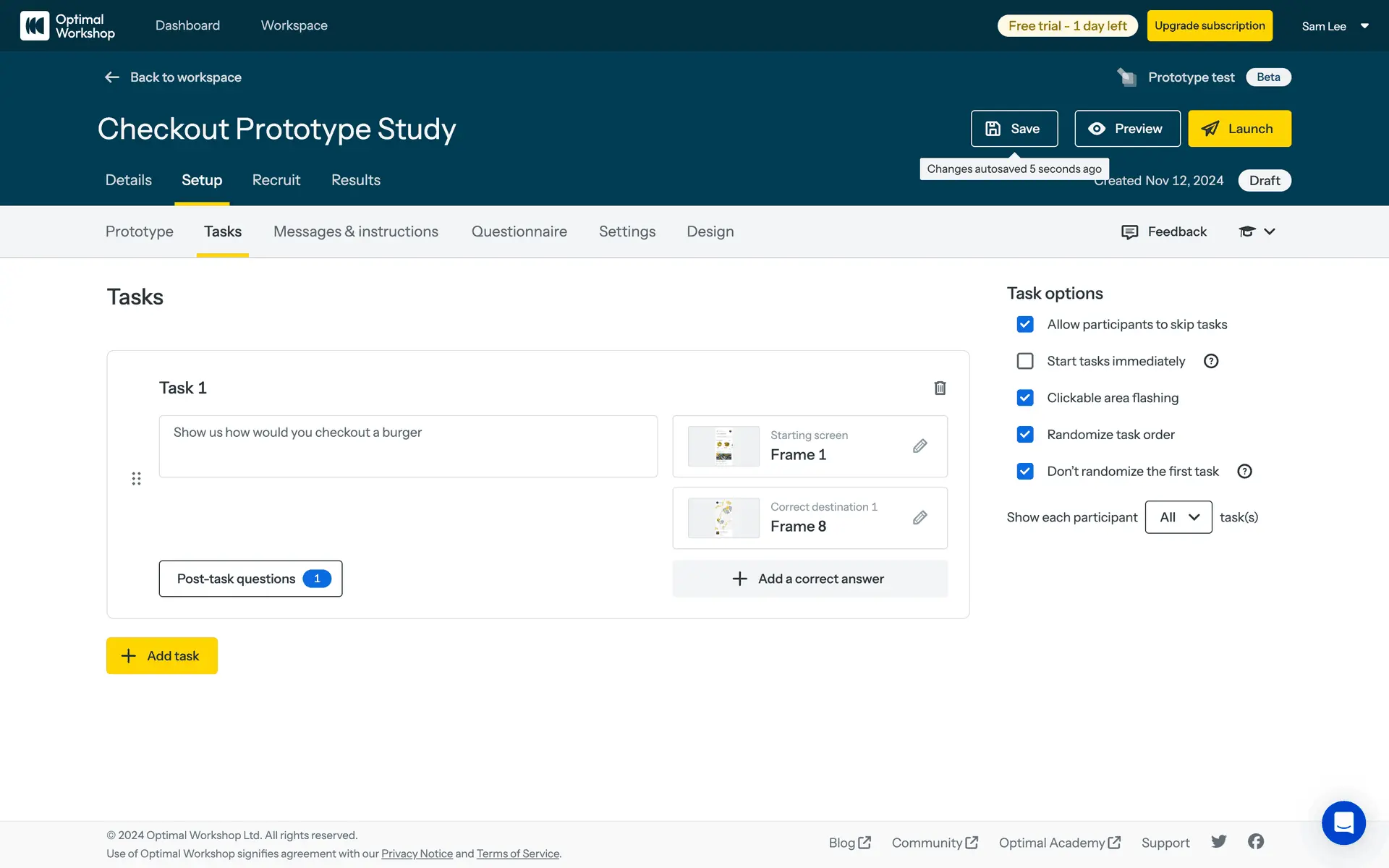Uncheck Allow participants to skip tasks

pyautogui.click(x=1025, y=325)
